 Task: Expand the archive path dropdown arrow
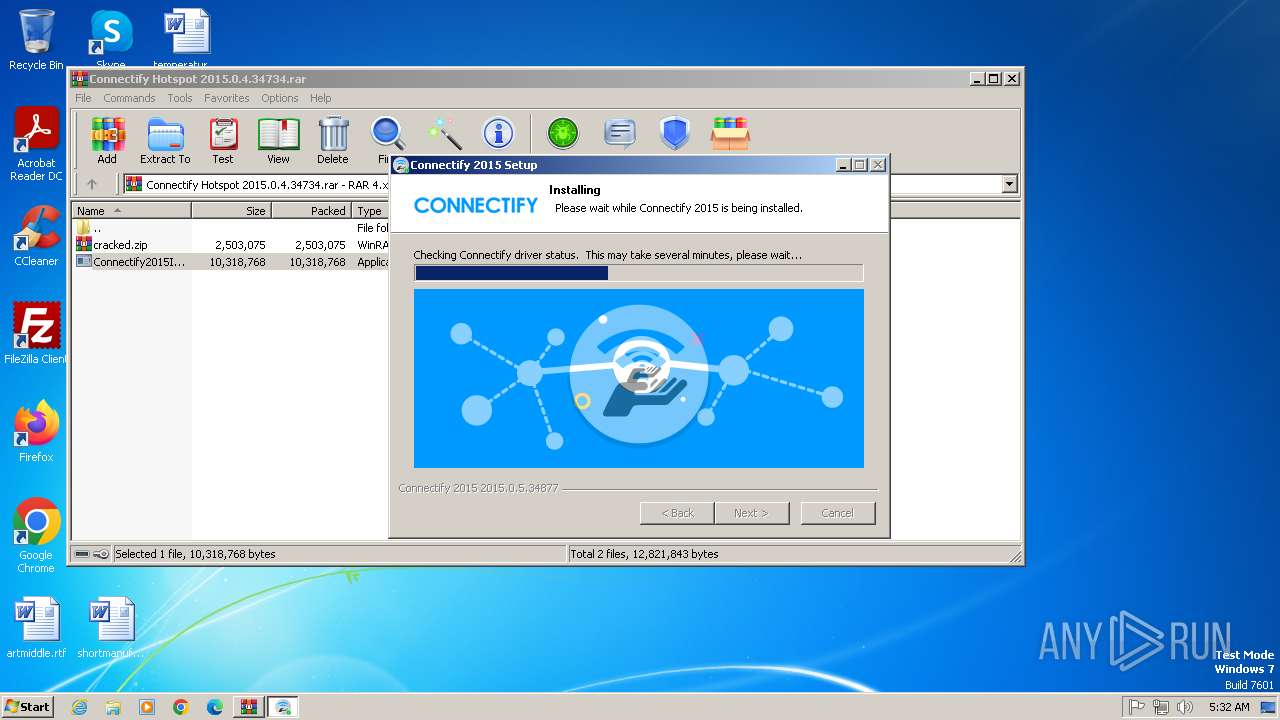pyautogui.click(x=1009, y=184)
